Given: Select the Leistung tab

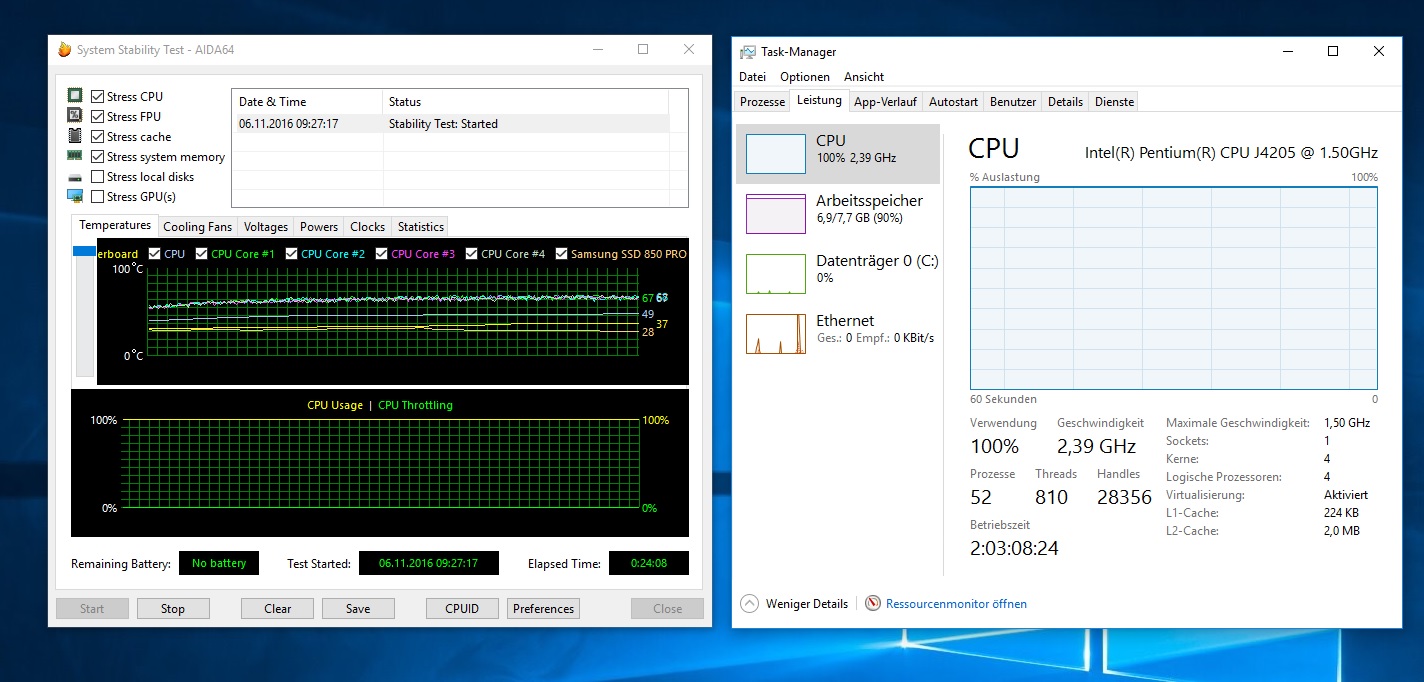Looking at the screenshot, I should 819,101.
